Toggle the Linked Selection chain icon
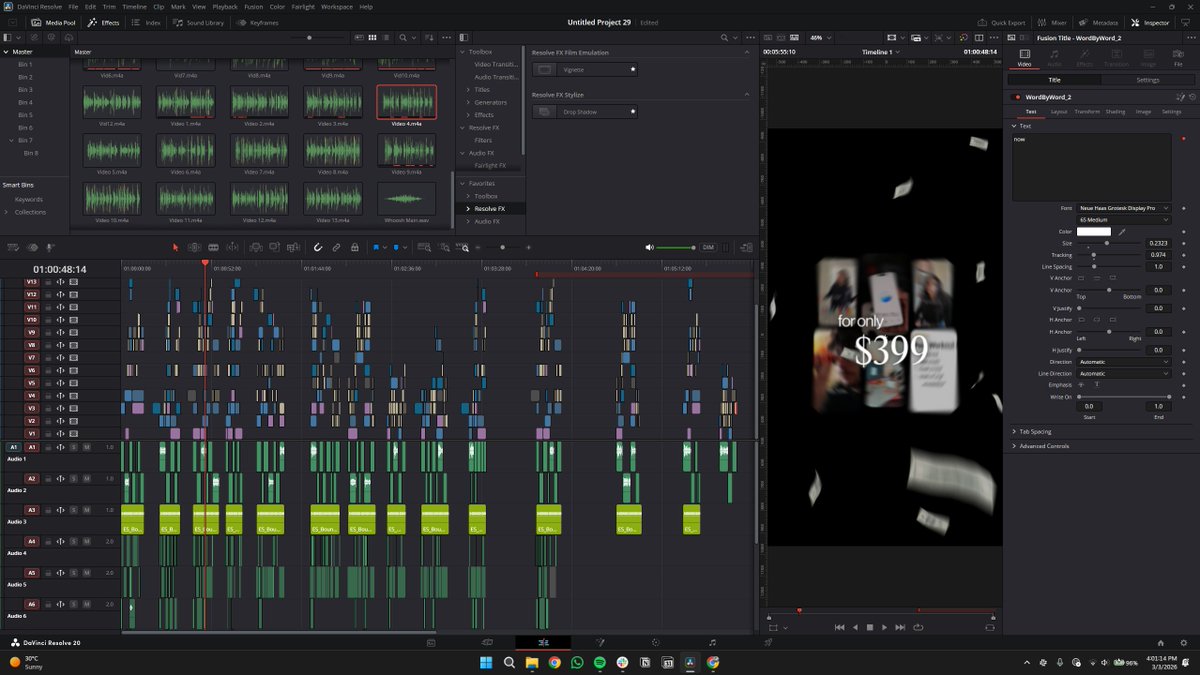 point(336,247)
